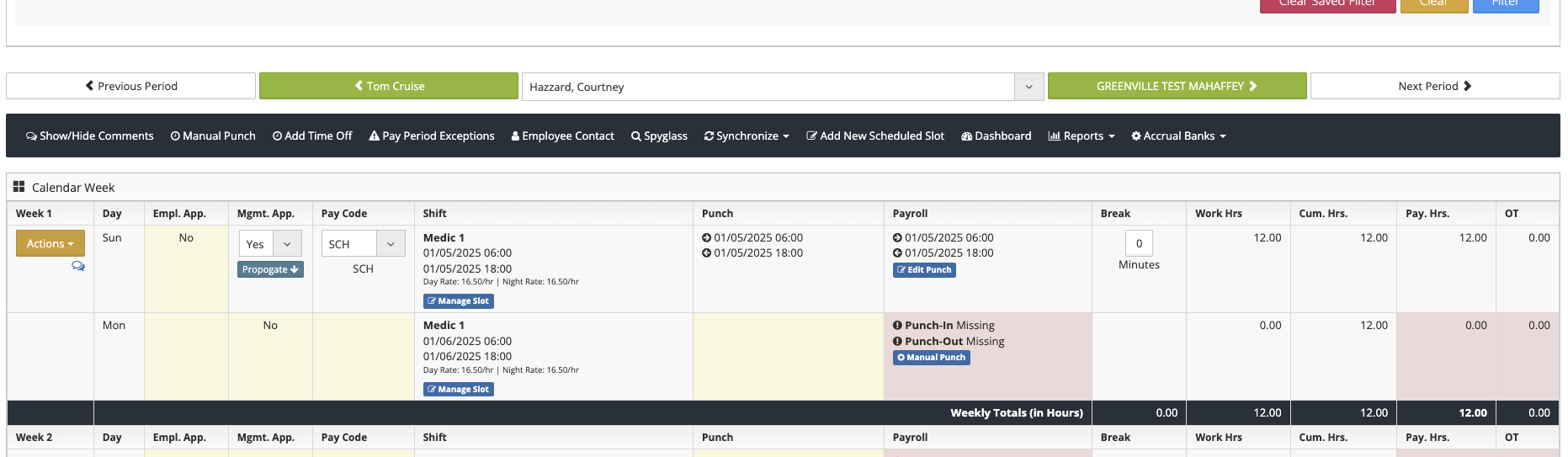Click Manage Slot for Monday shift
This screenshot has height=457, width=1568.
(458, 390)
